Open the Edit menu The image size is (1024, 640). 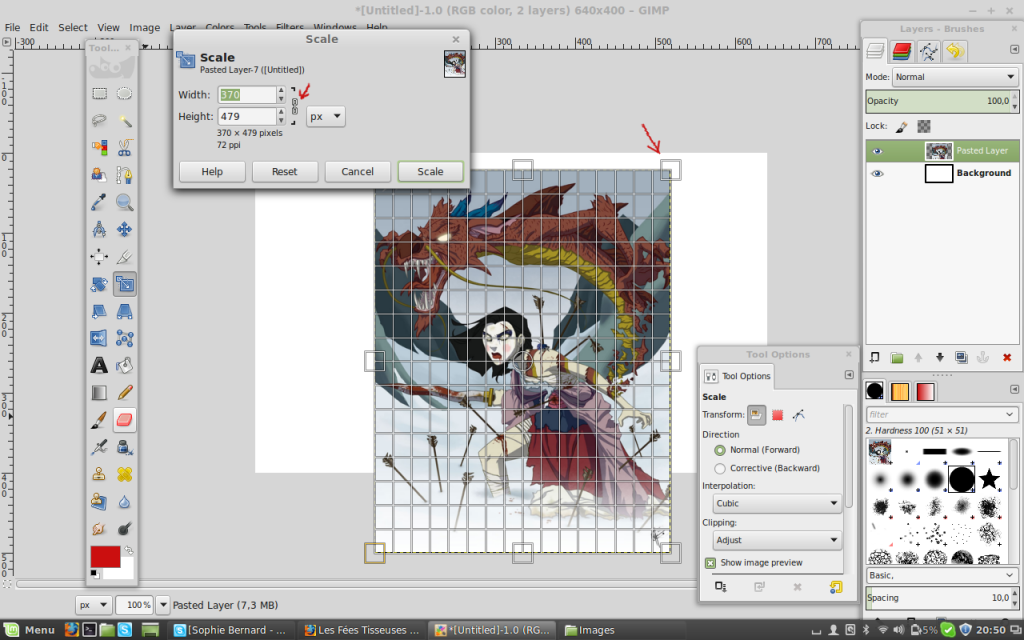point(39,27)
